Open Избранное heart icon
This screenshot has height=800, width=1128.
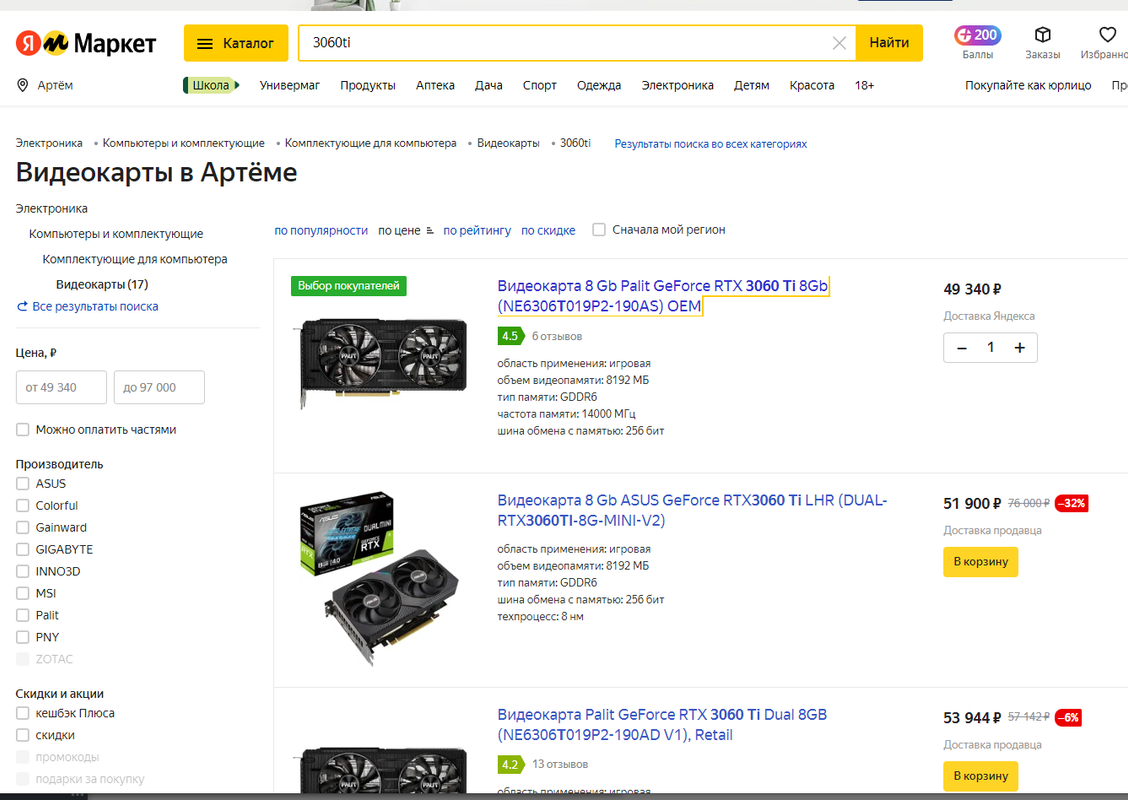point(1108,35)
